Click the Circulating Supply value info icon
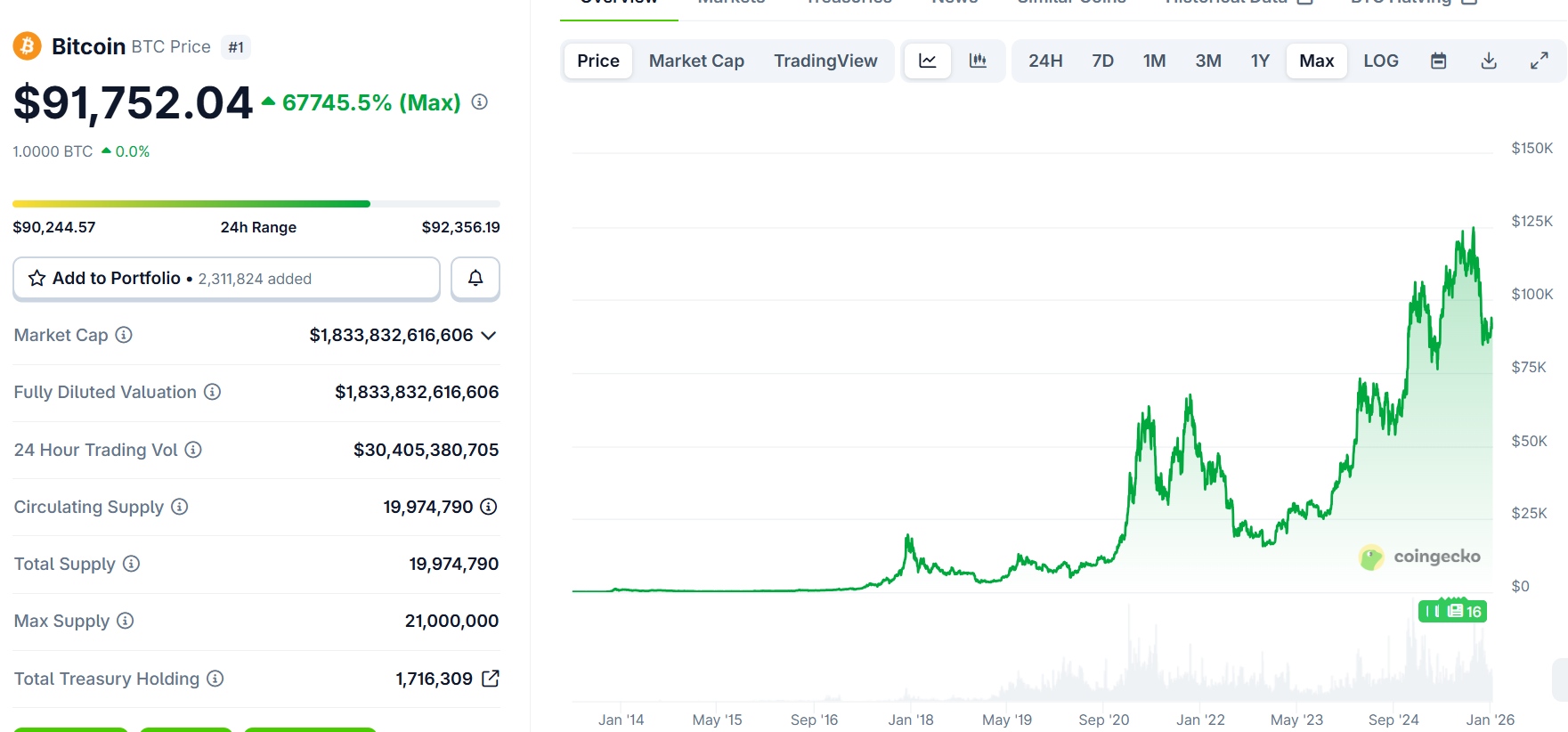This screenshot has height=732, width=1568. tap(489, 507)
